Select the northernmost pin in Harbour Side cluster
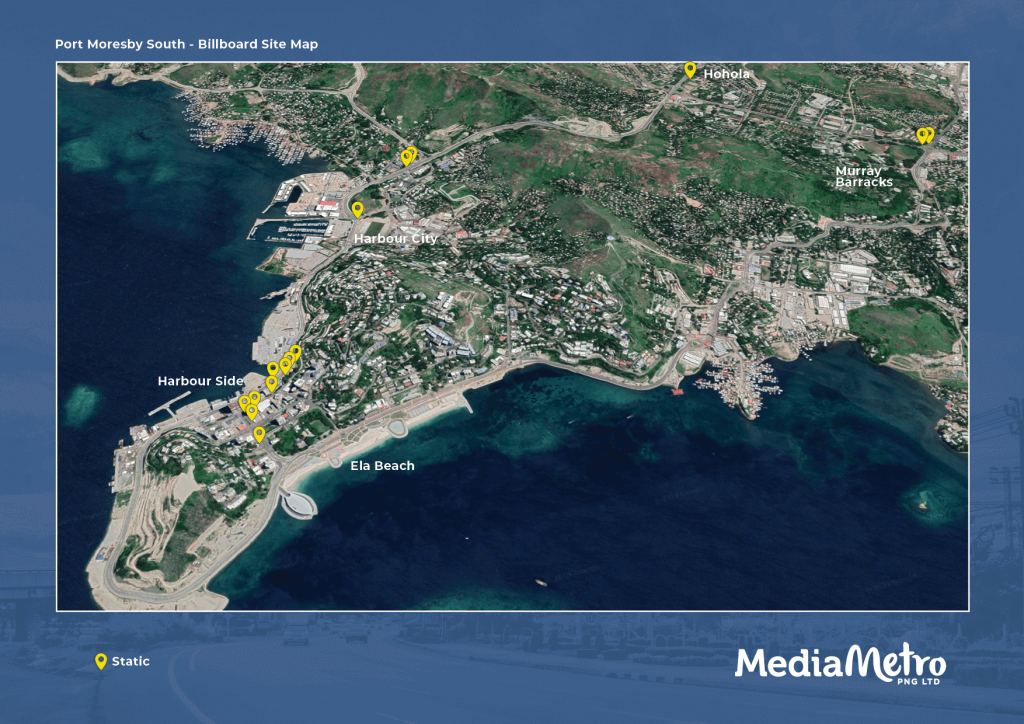This screenshot has height=724, width=1024. pos(295,352)
